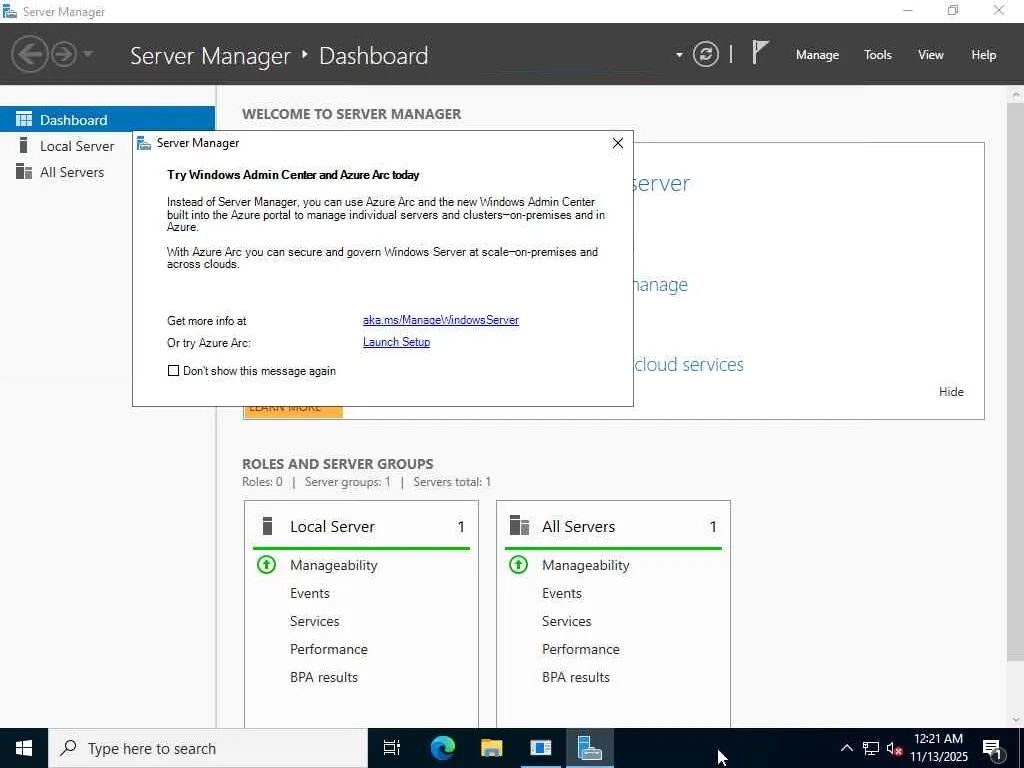Click the Local Server sidebar icon
The height and width of the screenshot is (768, 1024).
pyautogui.click(x=24, y=146)
